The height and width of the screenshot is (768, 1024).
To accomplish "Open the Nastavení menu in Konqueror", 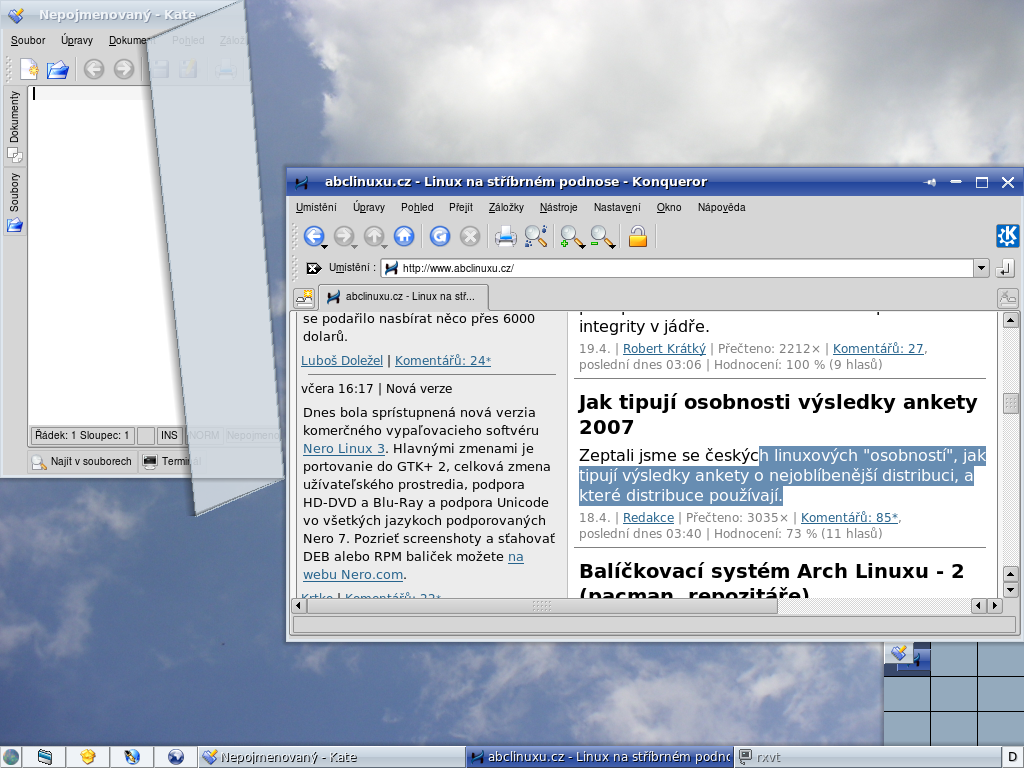I will point(617,208).
